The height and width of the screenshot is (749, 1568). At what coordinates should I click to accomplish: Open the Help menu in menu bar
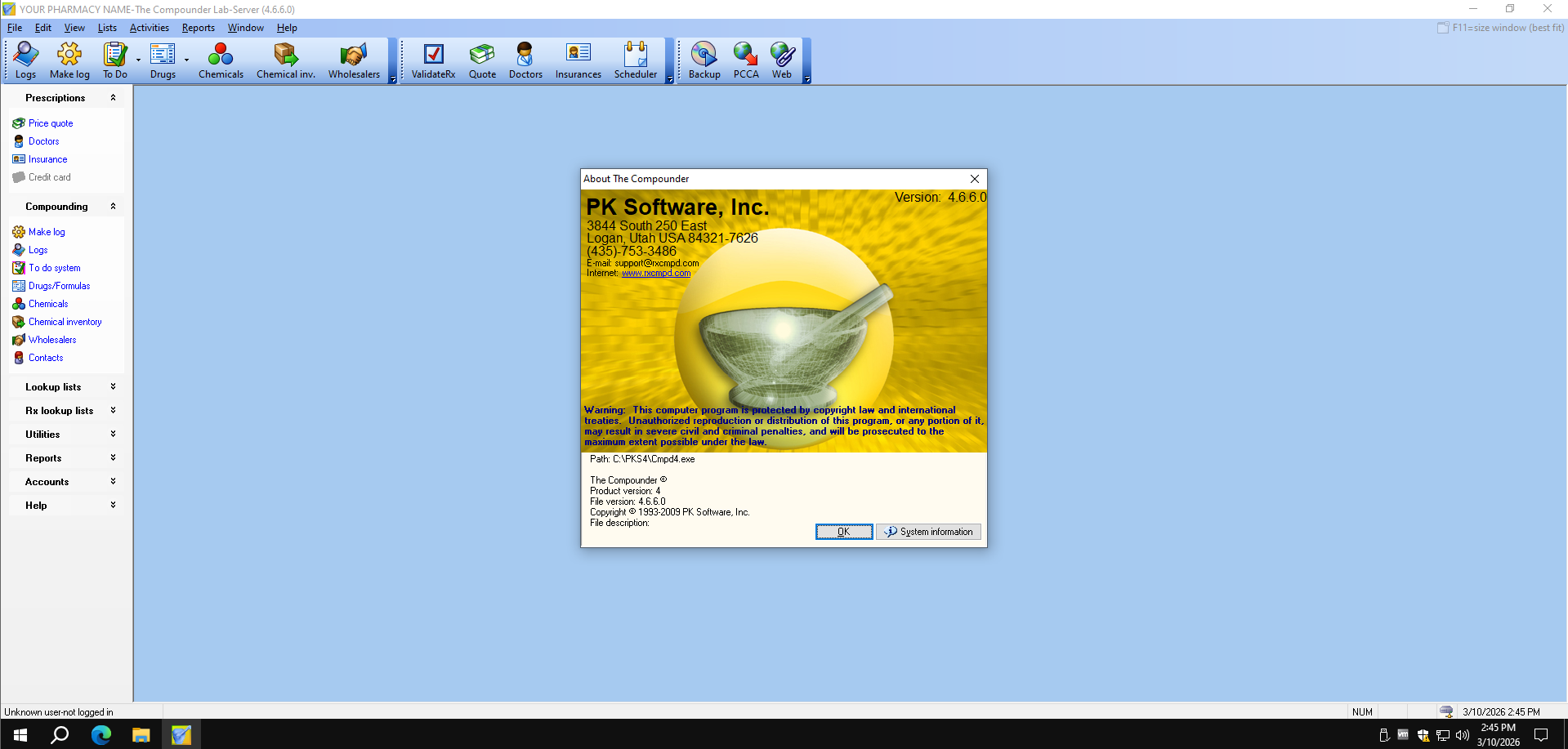point(287,28)
